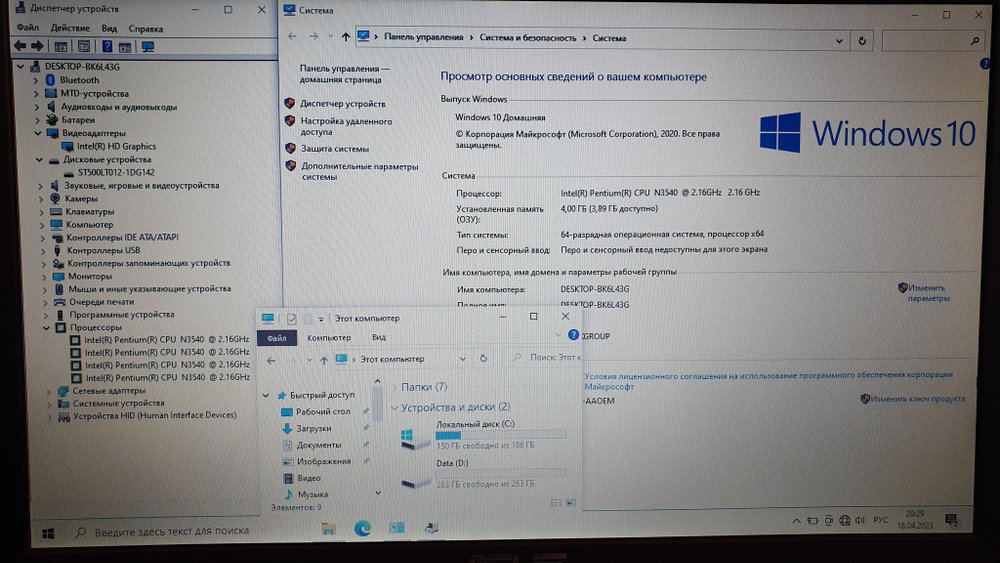Click Back arrow in Система window
Screen dimensions: 1000x563
coord(292,37)
